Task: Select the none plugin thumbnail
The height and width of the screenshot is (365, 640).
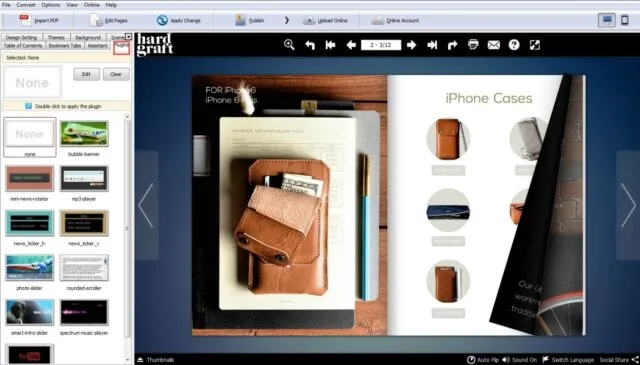Action: point(29,135)
